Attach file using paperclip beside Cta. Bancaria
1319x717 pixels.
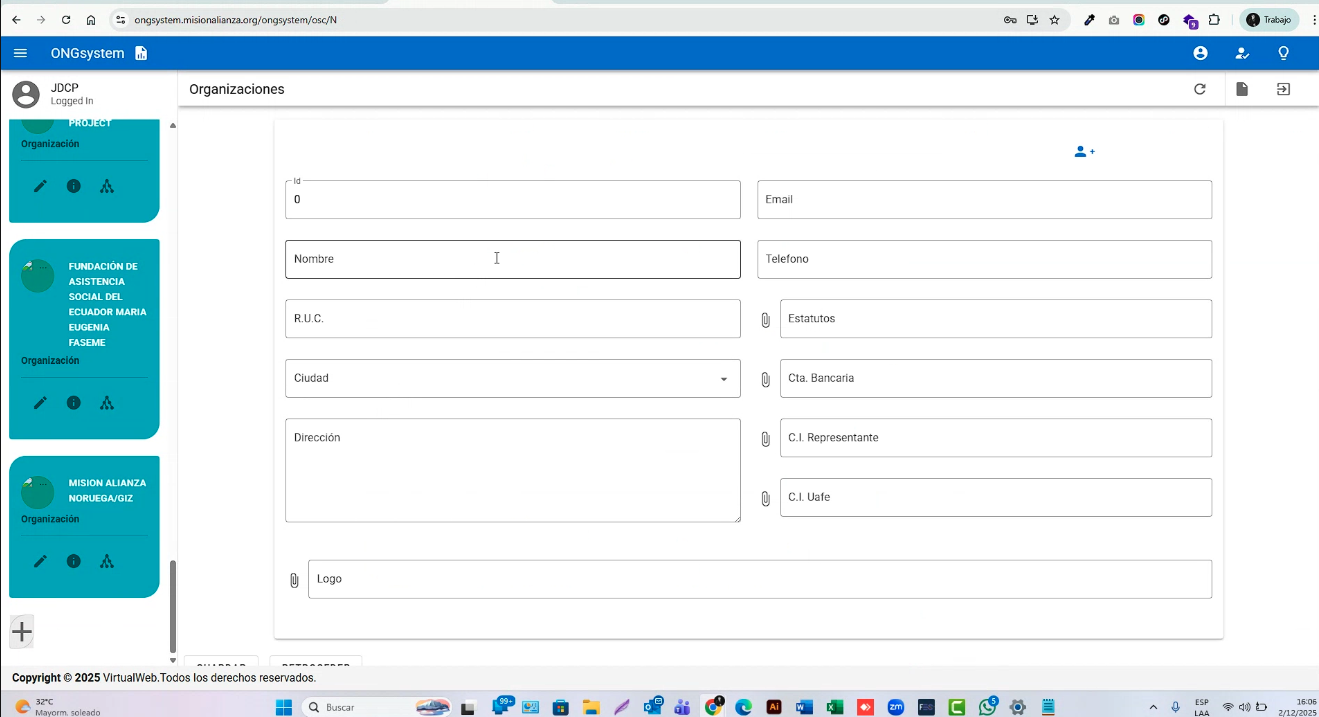coord(765,380)
